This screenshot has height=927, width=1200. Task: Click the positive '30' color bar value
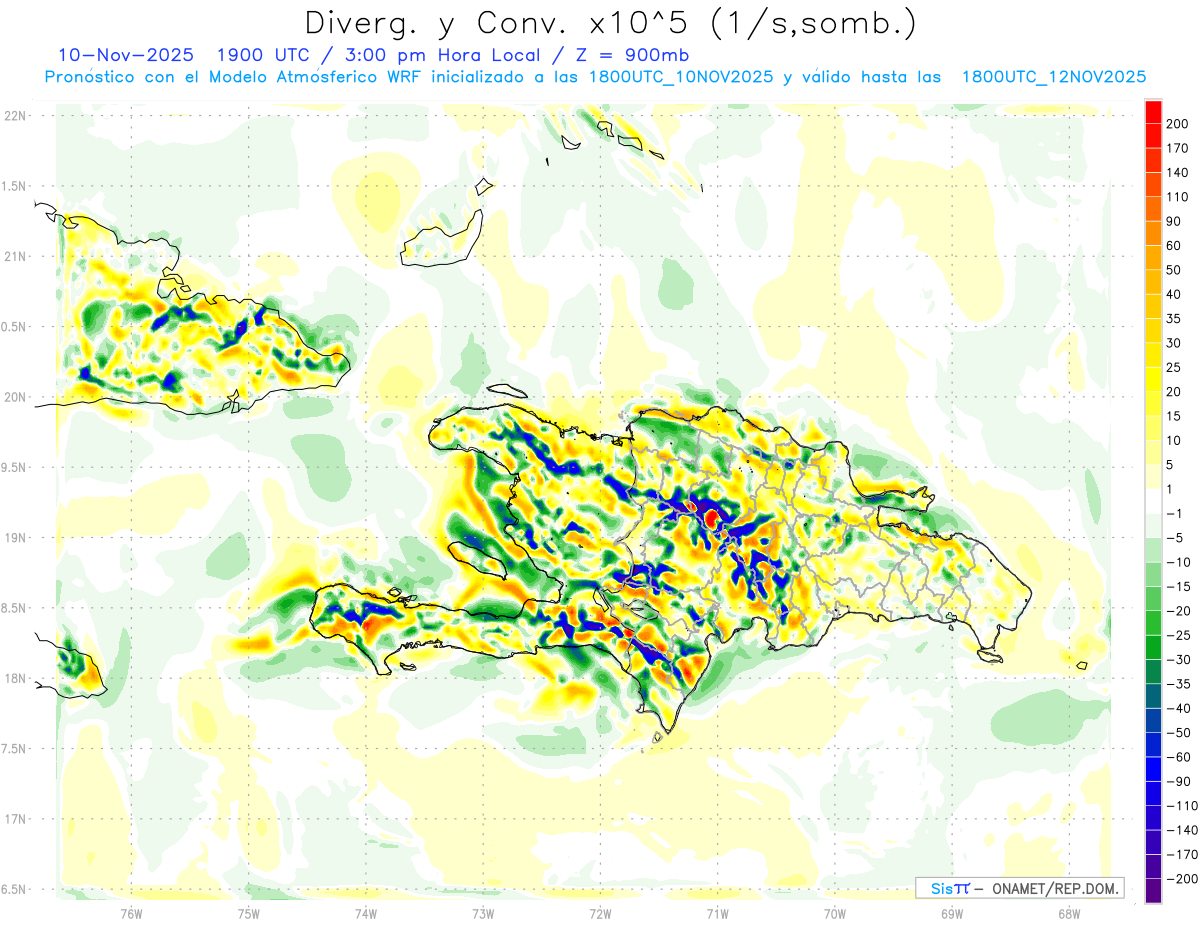click(x=1175, y=343)
